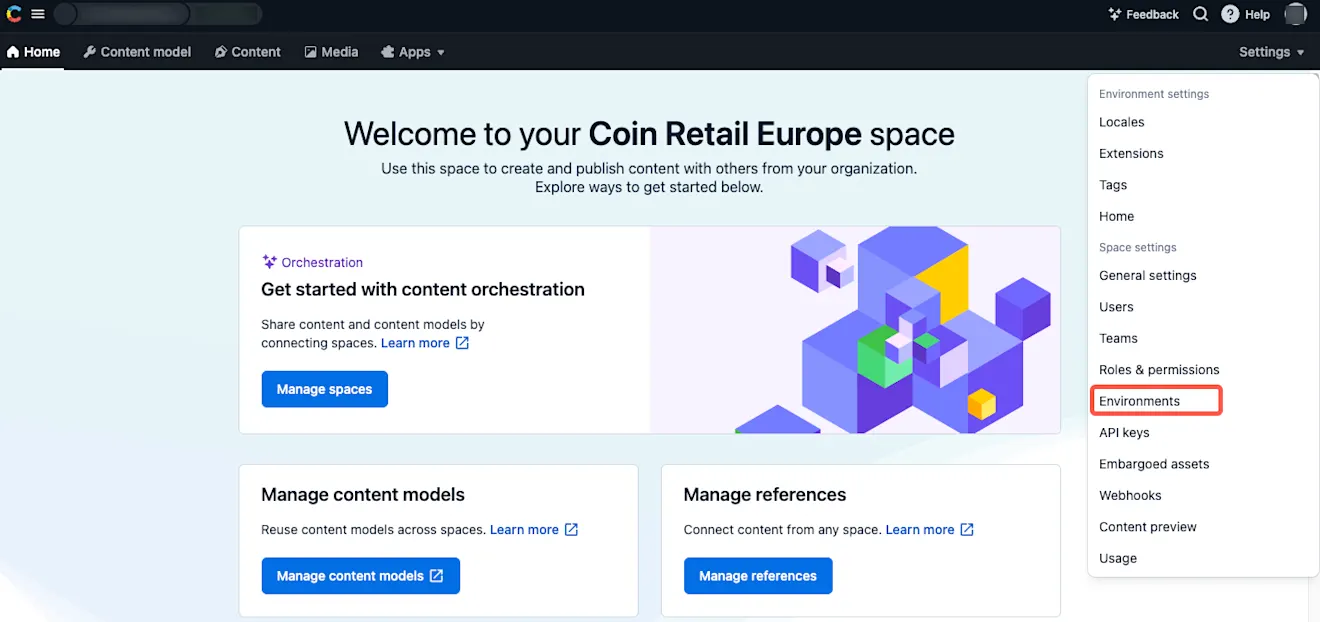The image size is (1320, 622).
Task: Select Webhooks menu entry
Action: [x=1130, y=496]
